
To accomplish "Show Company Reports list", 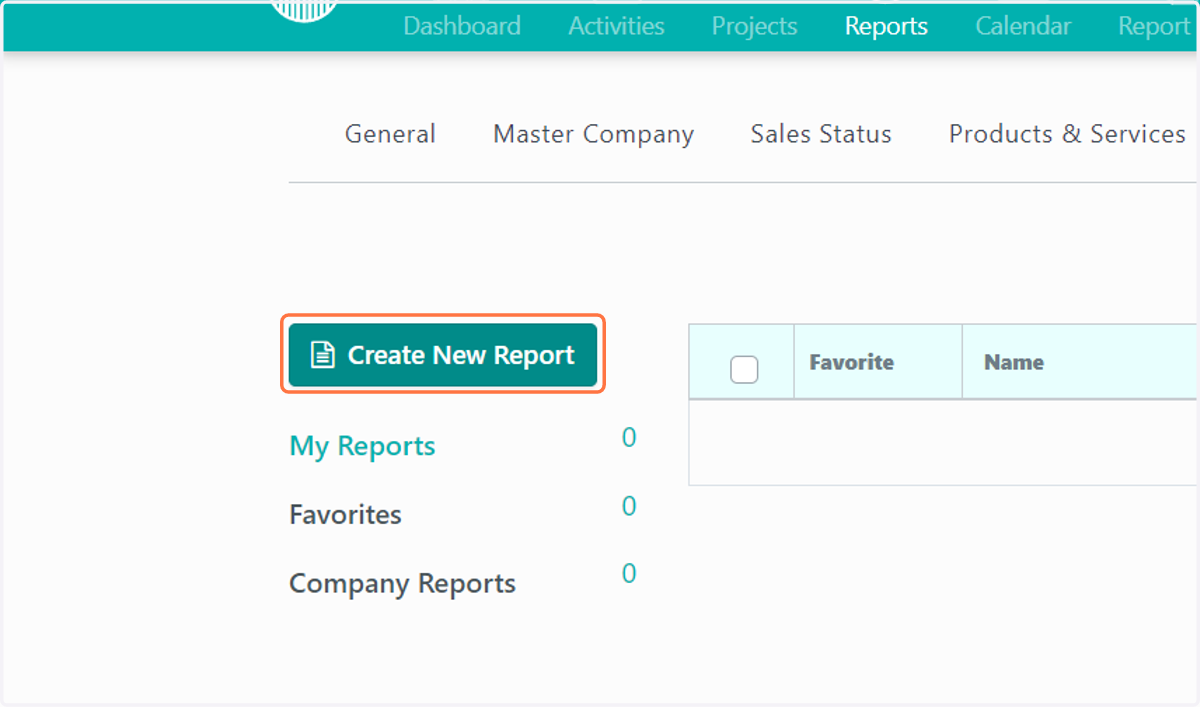I will point(402,584).
